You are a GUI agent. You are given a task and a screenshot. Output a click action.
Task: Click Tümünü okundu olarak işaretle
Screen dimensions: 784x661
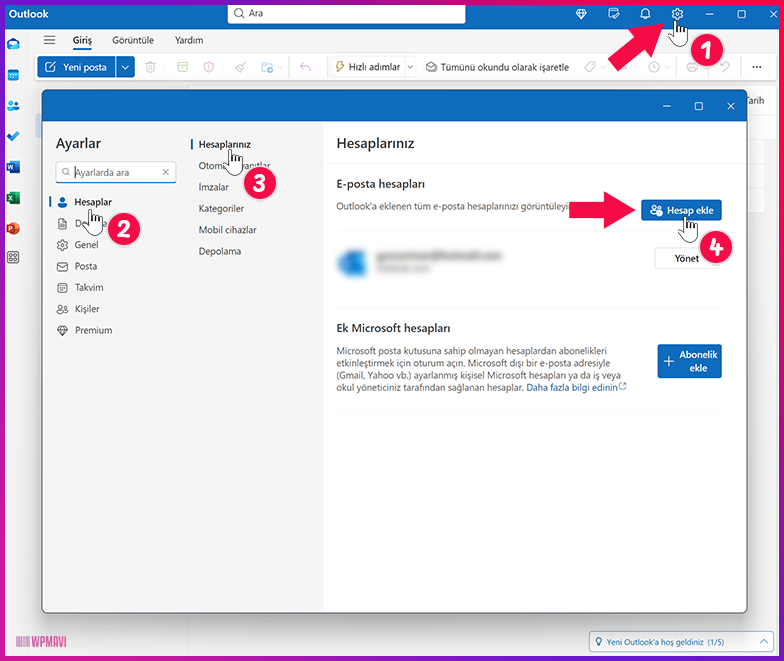click(498, 67)
